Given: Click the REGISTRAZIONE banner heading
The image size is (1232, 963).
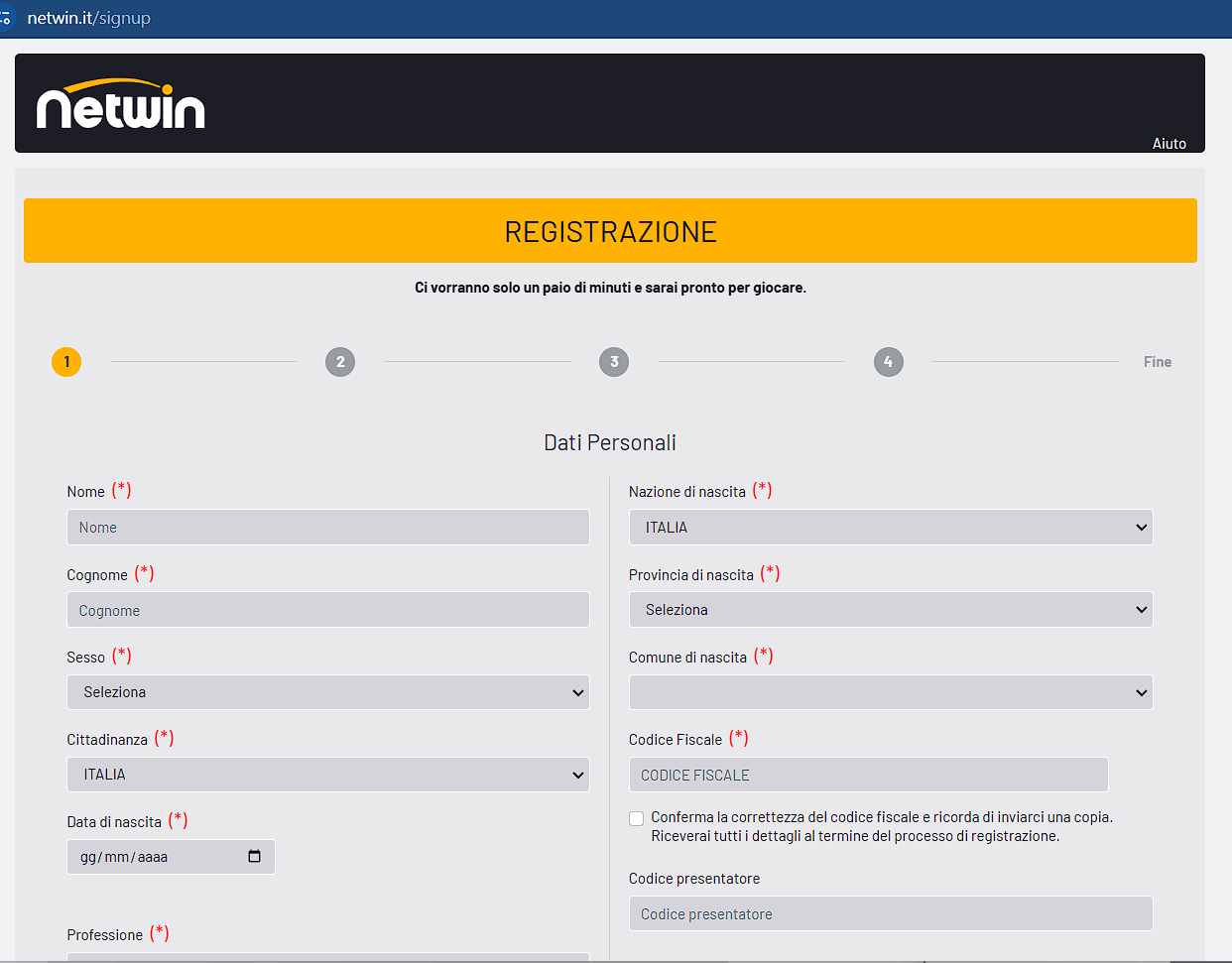Looking at the screenshot, I should tap(610, 231).
